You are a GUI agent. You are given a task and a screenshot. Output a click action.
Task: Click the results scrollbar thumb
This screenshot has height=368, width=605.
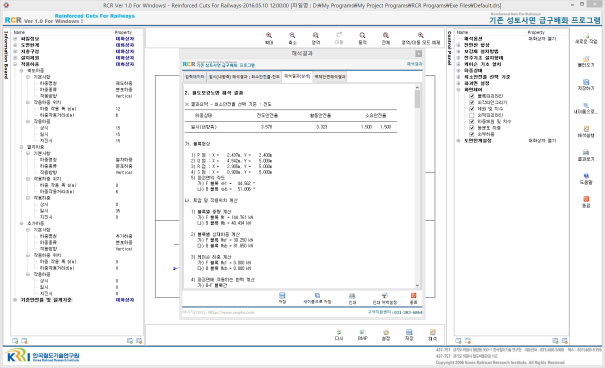pyautogui.click(x=417, y=99)
